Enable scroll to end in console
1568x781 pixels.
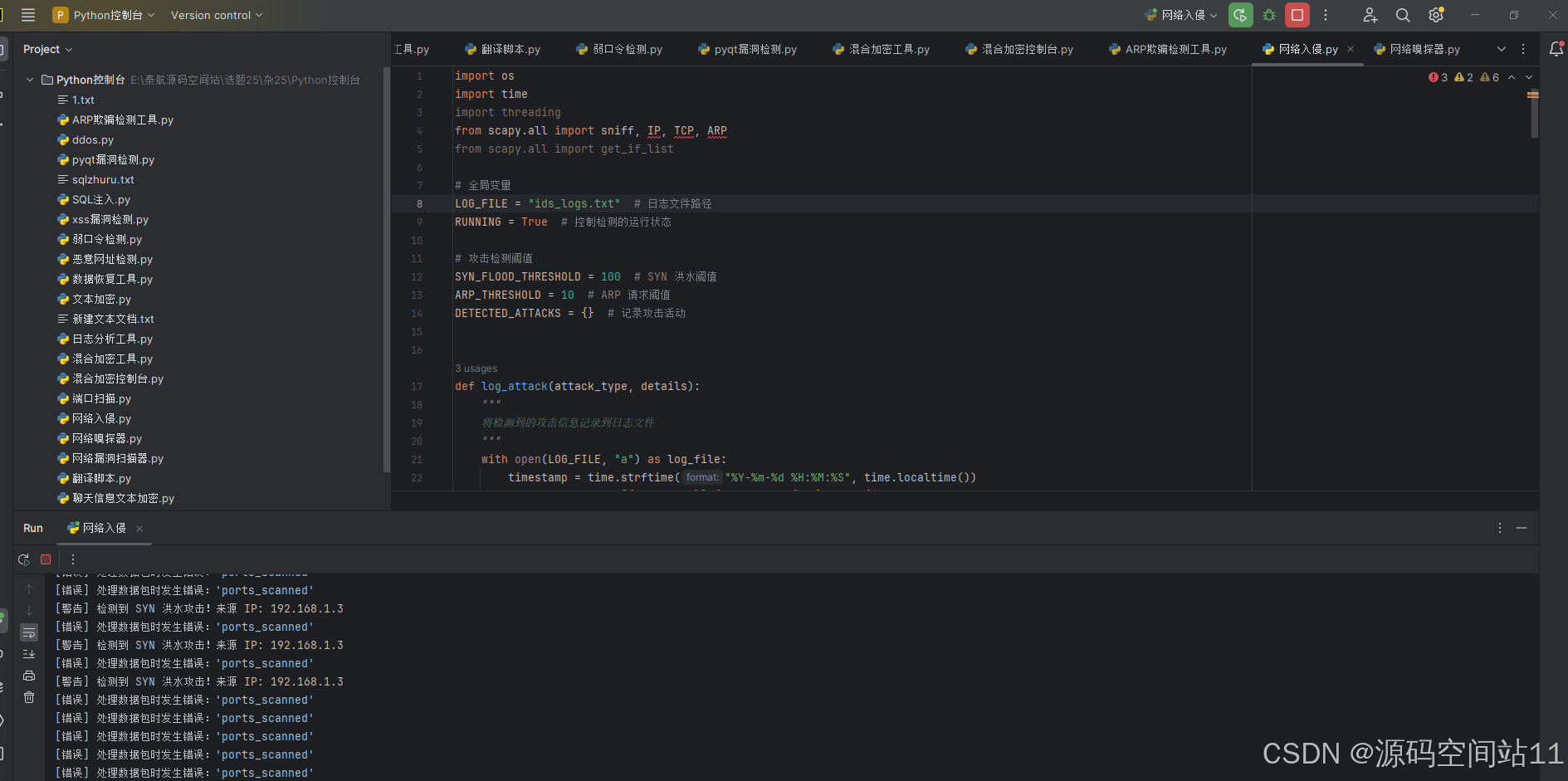pos(29,653)
